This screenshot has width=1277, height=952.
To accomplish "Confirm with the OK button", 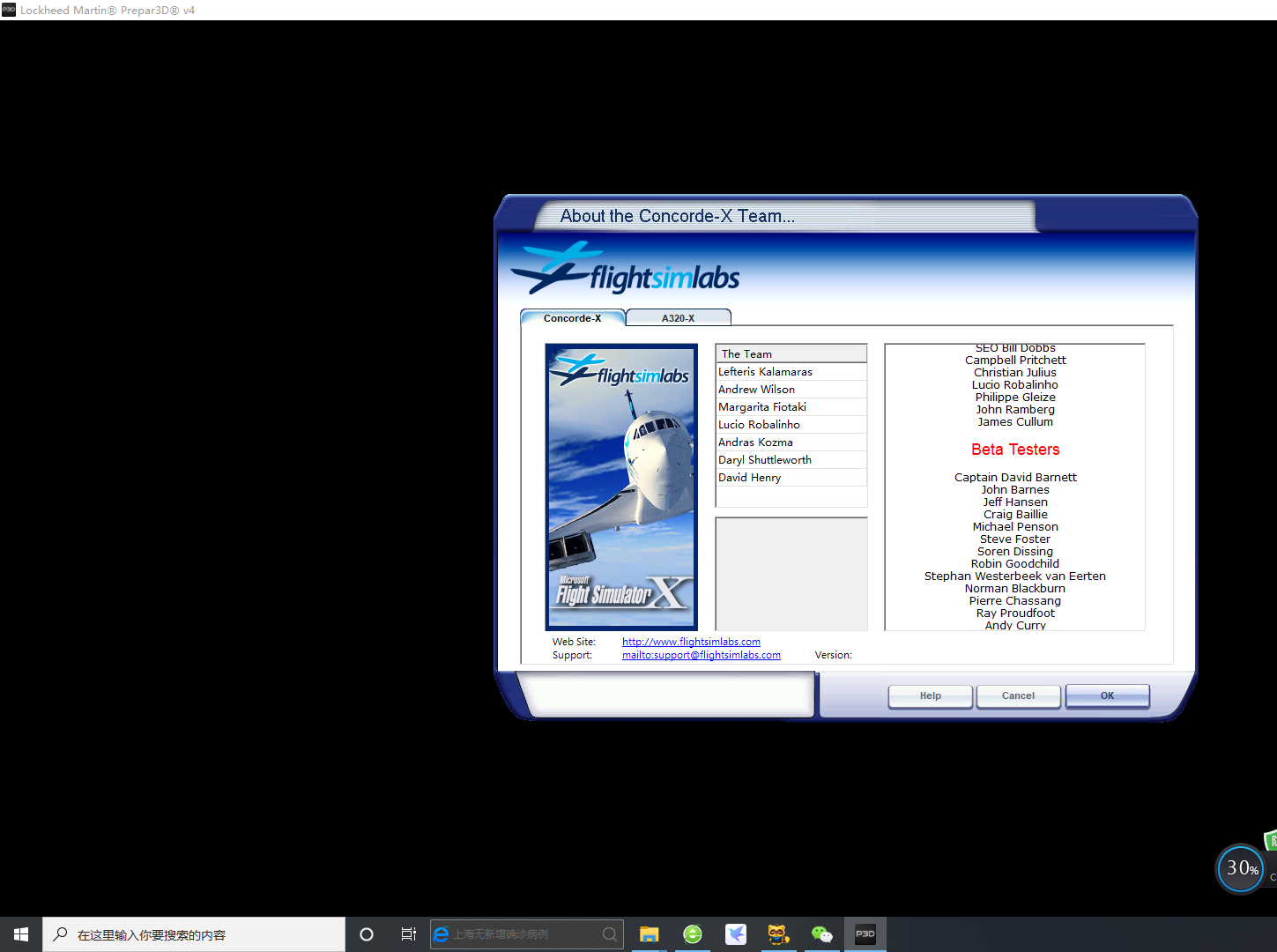I will tap(1108, 696).
